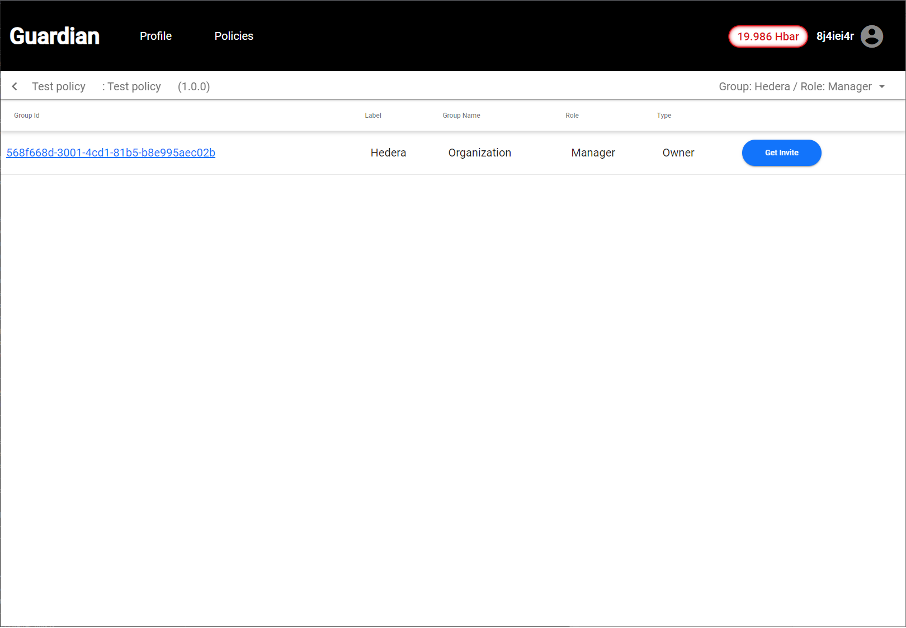
Task: Click the policy version (1.0.0) text
Action: coord(194,87)
